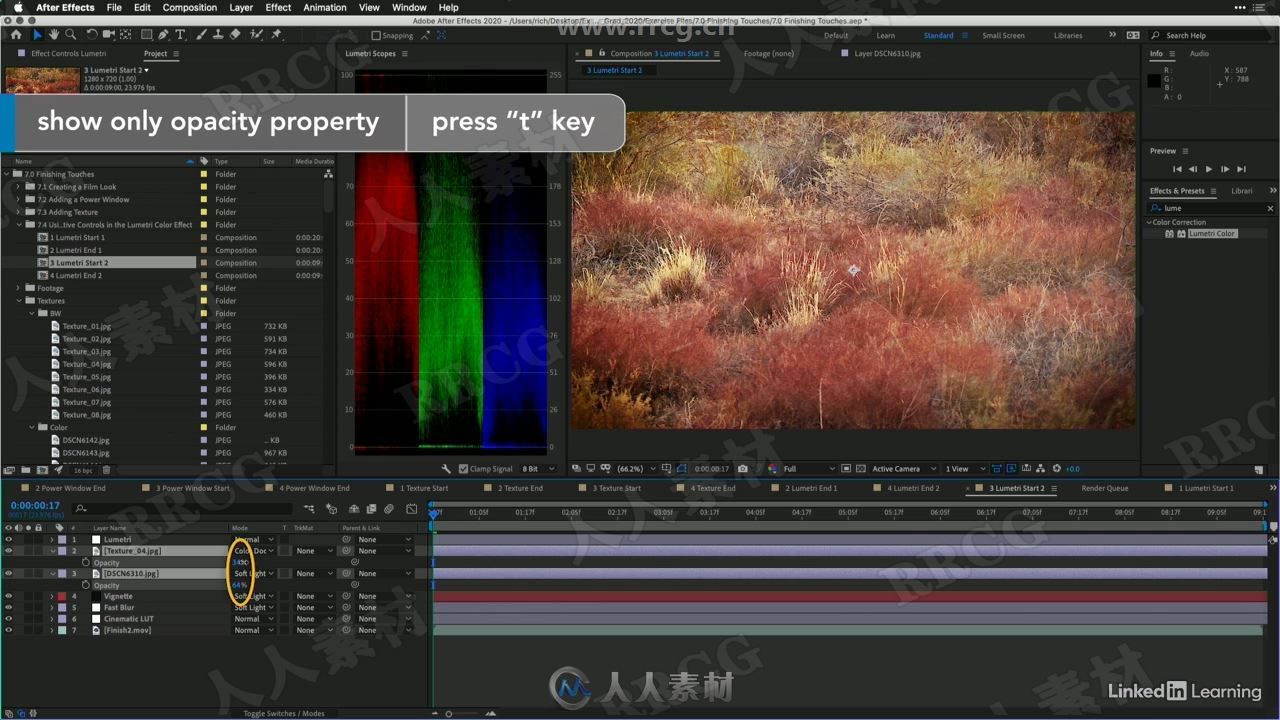
Task: Click DSCN6310 opacity 64% value
Action: tap(240, 585)
